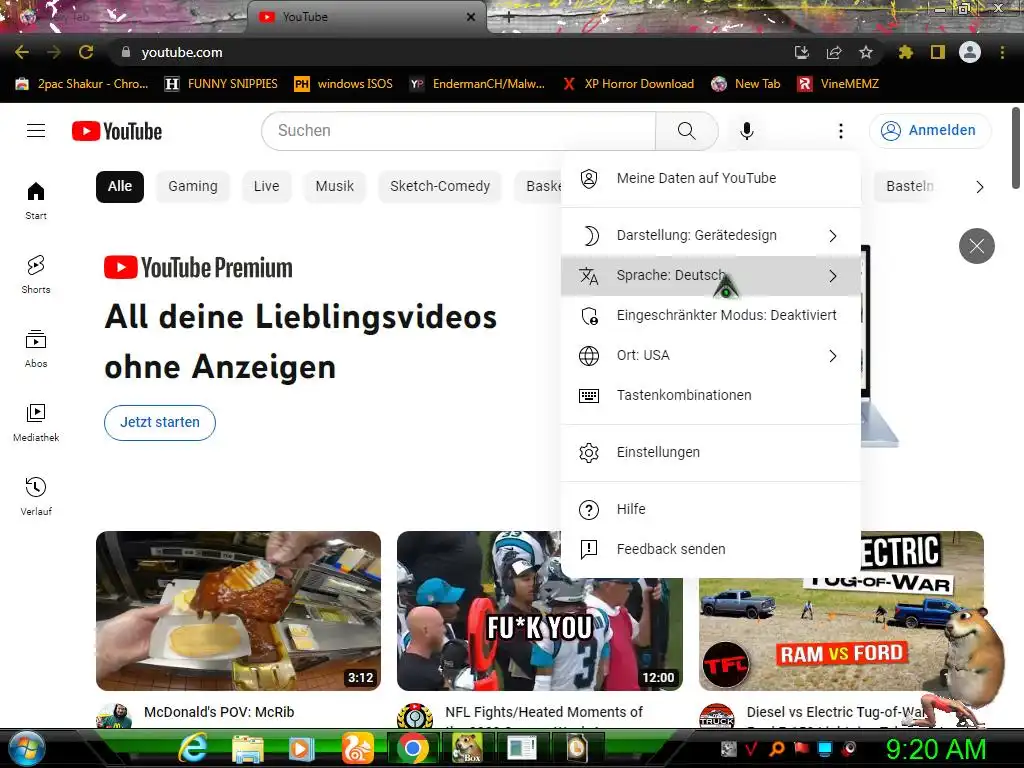Open the 2pac Shakur bookmark

(x=82, y=84)
